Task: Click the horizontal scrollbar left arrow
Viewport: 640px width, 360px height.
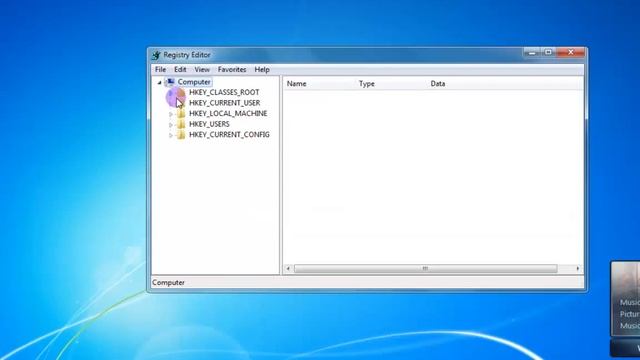Action: click(x=288, y=269)
